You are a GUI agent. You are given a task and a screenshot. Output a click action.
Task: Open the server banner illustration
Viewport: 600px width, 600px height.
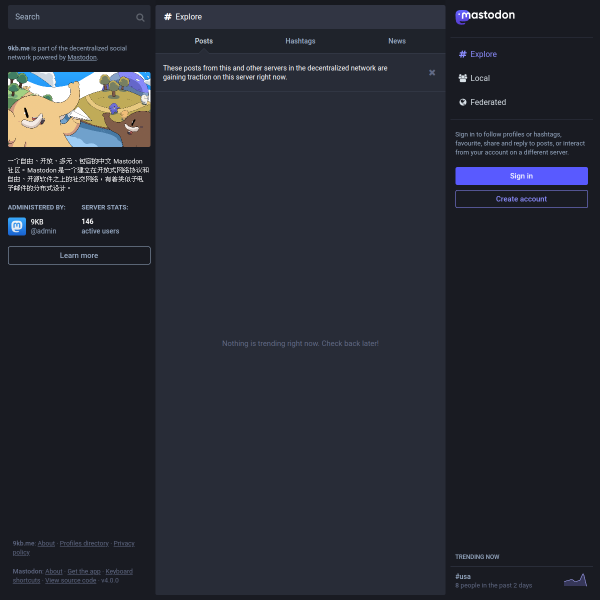coord(79,109)
